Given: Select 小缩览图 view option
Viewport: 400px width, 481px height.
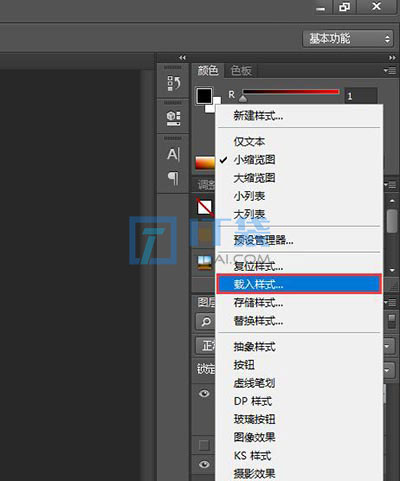Looking at the screenshot, I should [x=299, y=160].
